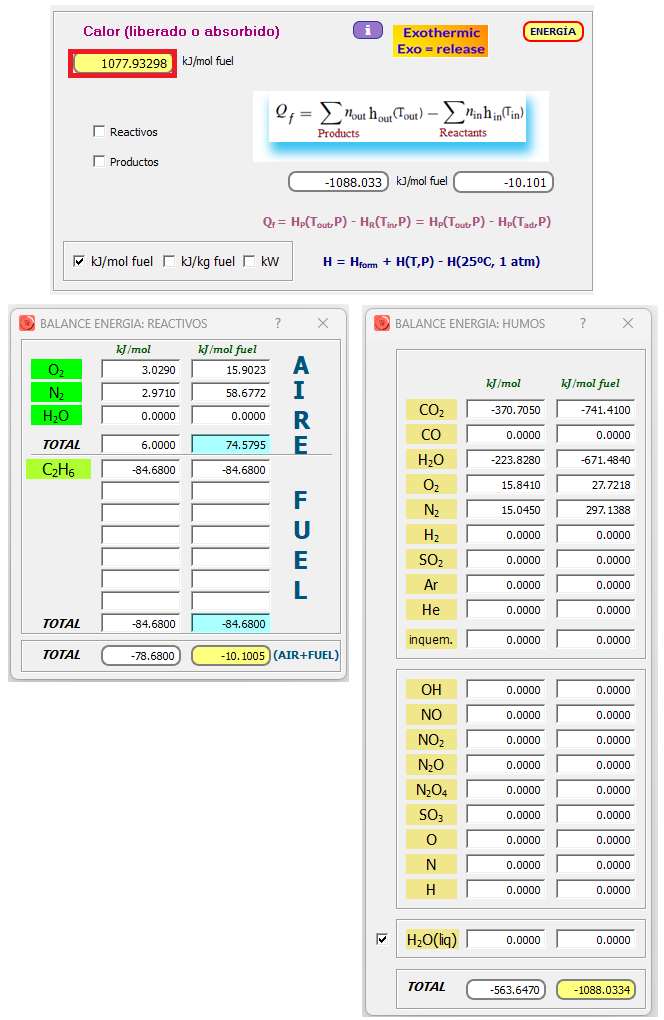
Task: Click the -1088.033 products enthalpy field
Action: (339, 182)
